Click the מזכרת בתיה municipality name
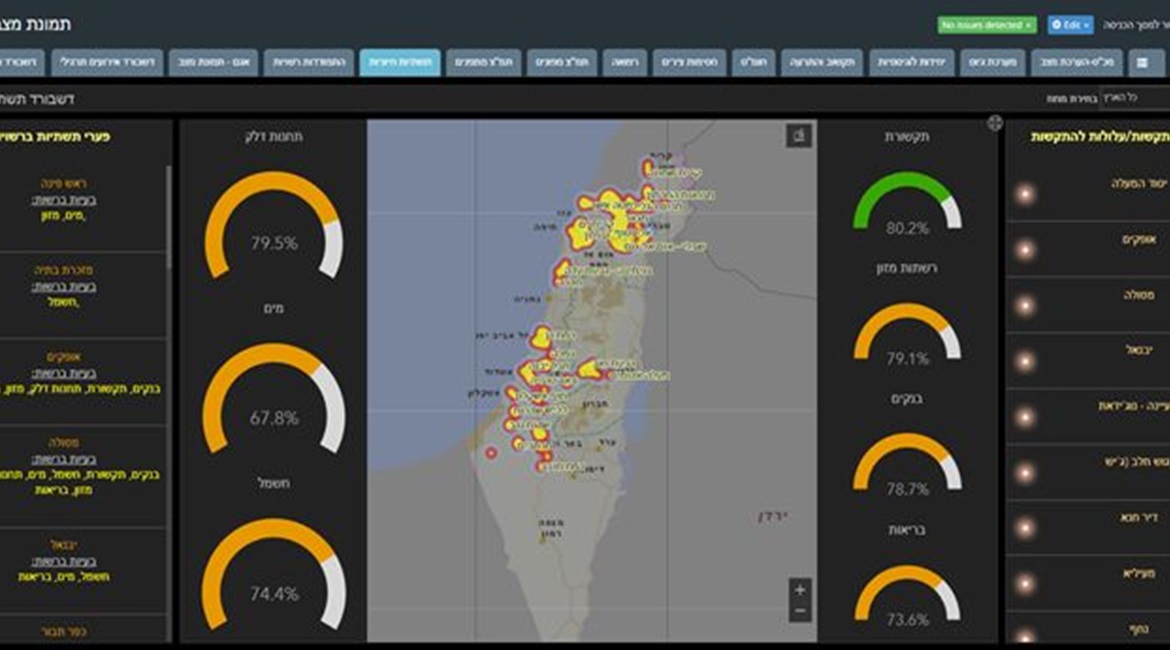 (x=64, y=270)
